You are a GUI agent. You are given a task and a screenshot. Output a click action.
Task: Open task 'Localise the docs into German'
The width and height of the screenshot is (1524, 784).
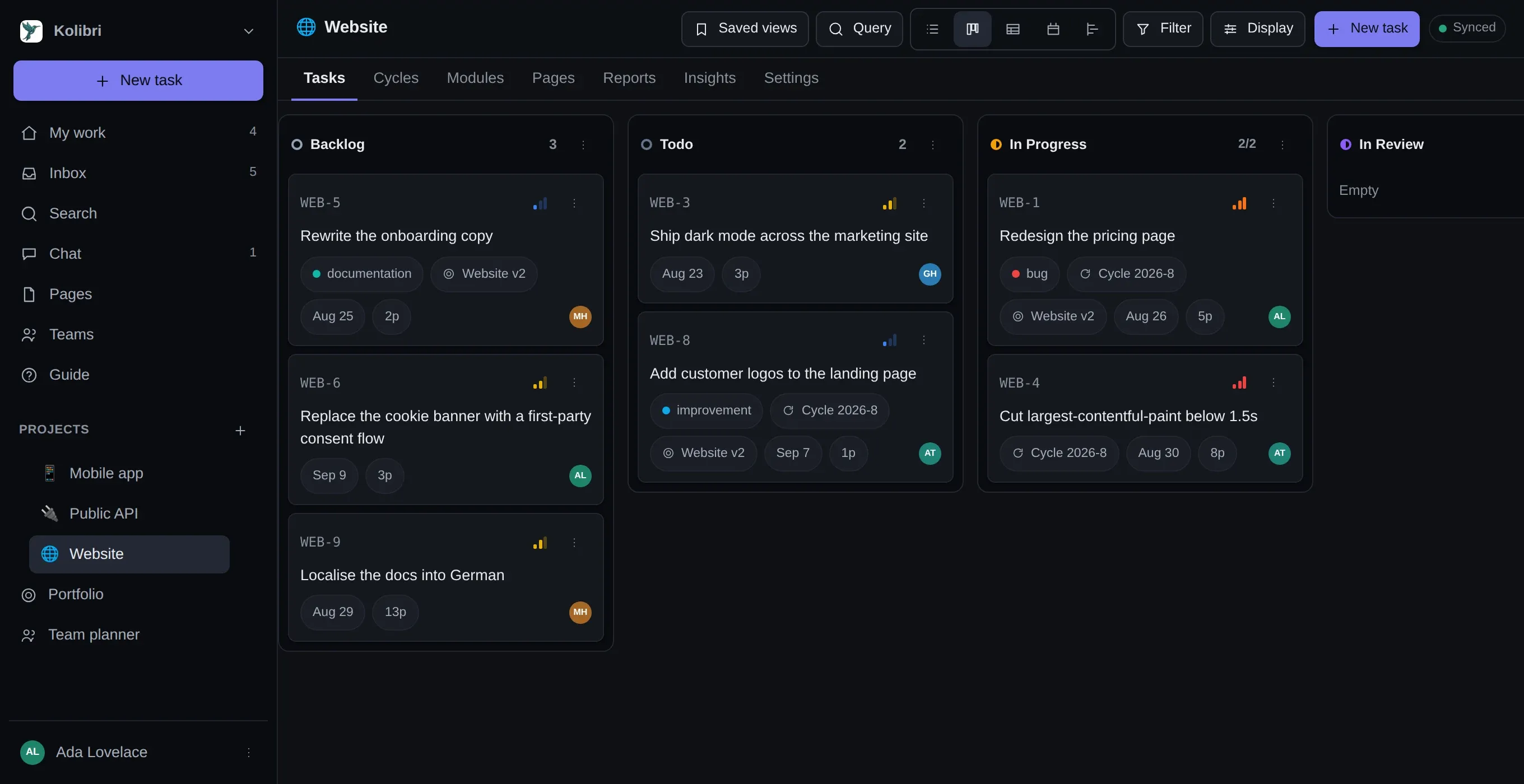(402, 575)
